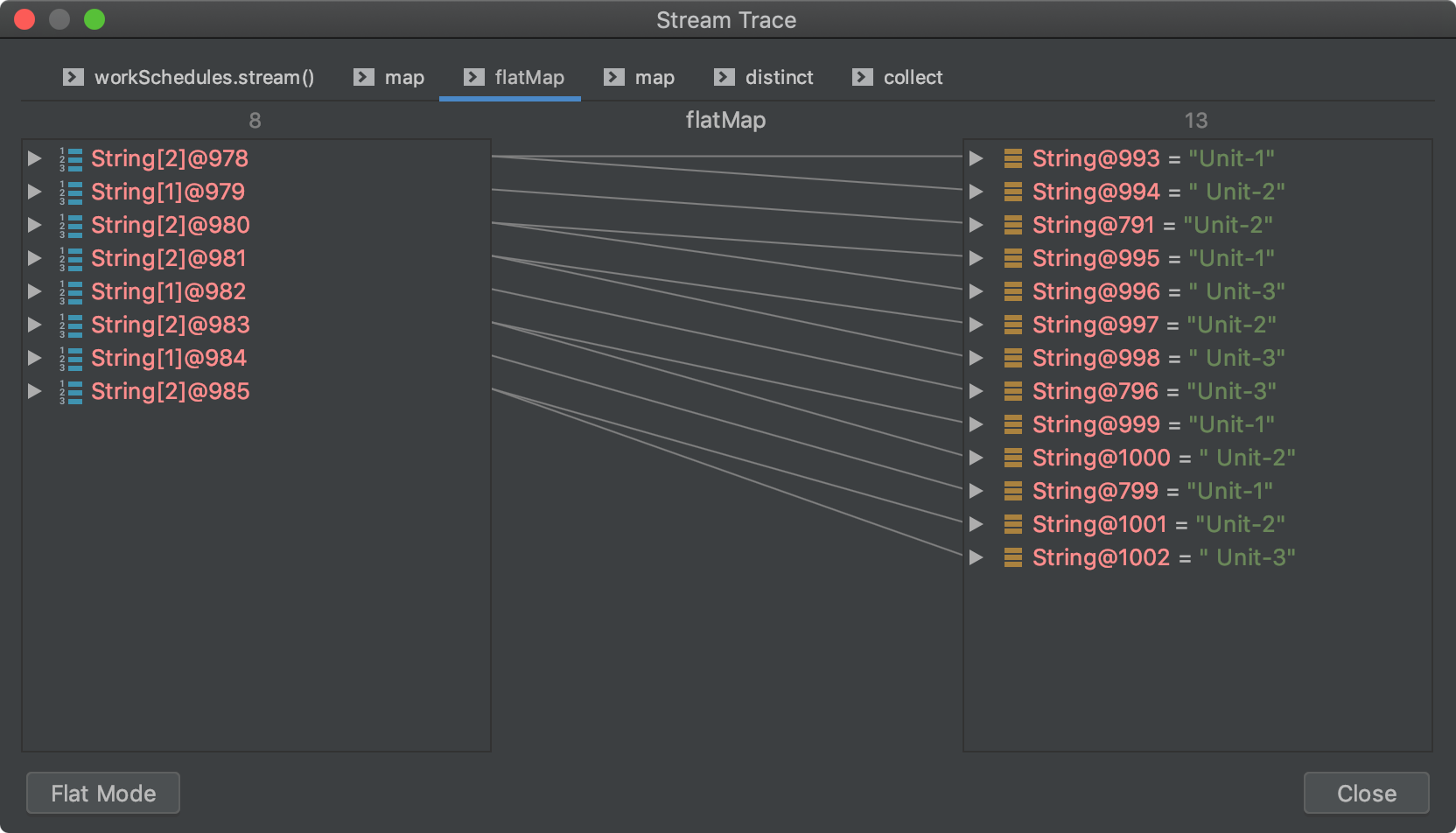Screen dimensions: 1456x833
Task: Click the string icon beside String@993
Action: tap(1012, 158)
